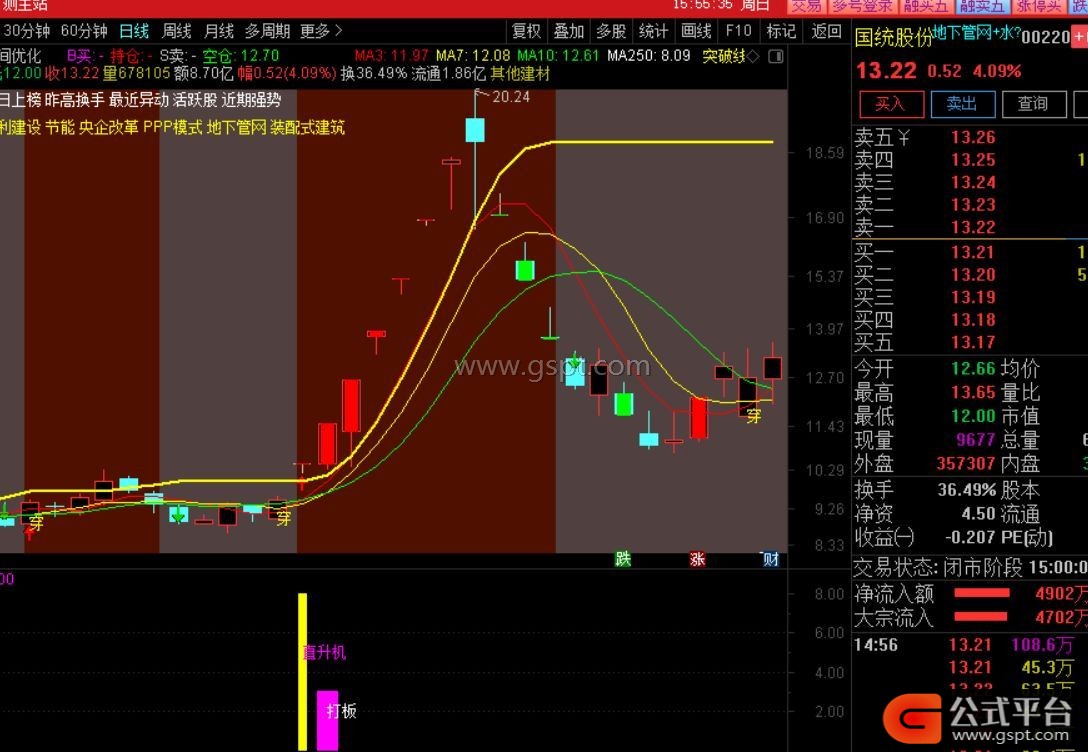This screenshot has height=752, width=1088.
Task: Click the 近期强势 tag
Action: pyautogui.click(x=251, y=100)
